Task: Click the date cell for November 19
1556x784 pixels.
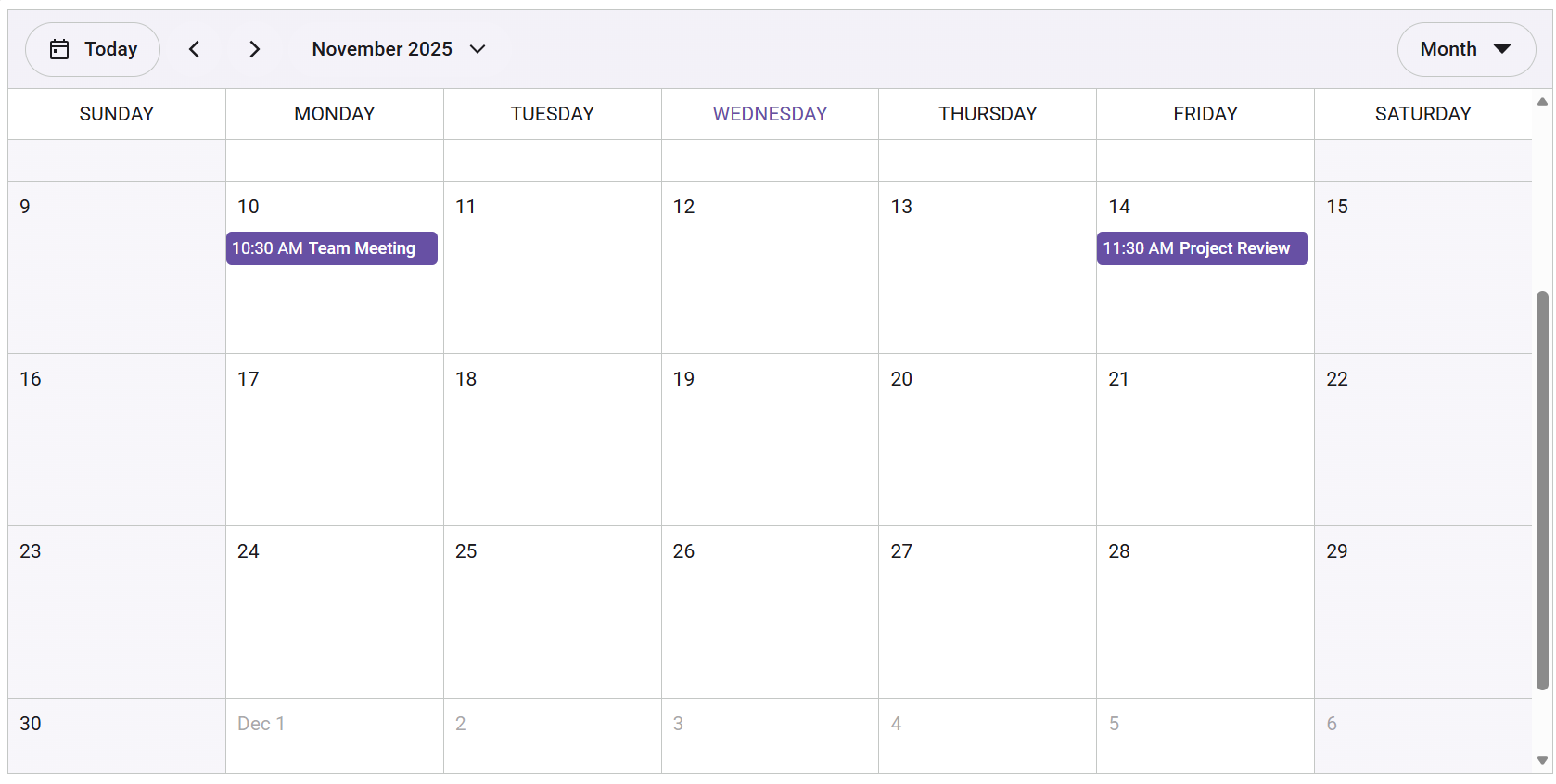Action: 770,440
